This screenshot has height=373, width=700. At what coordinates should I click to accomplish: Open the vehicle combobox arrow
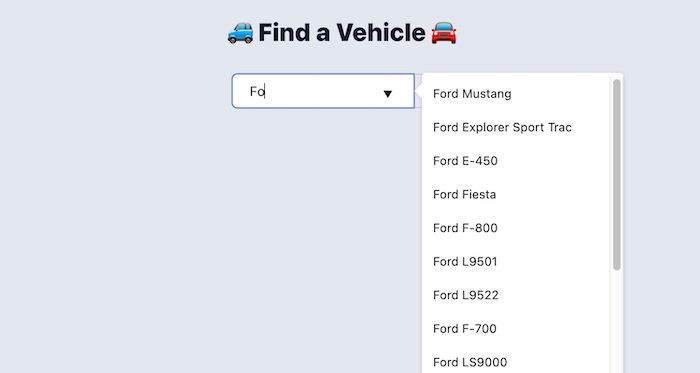[388, 94]
